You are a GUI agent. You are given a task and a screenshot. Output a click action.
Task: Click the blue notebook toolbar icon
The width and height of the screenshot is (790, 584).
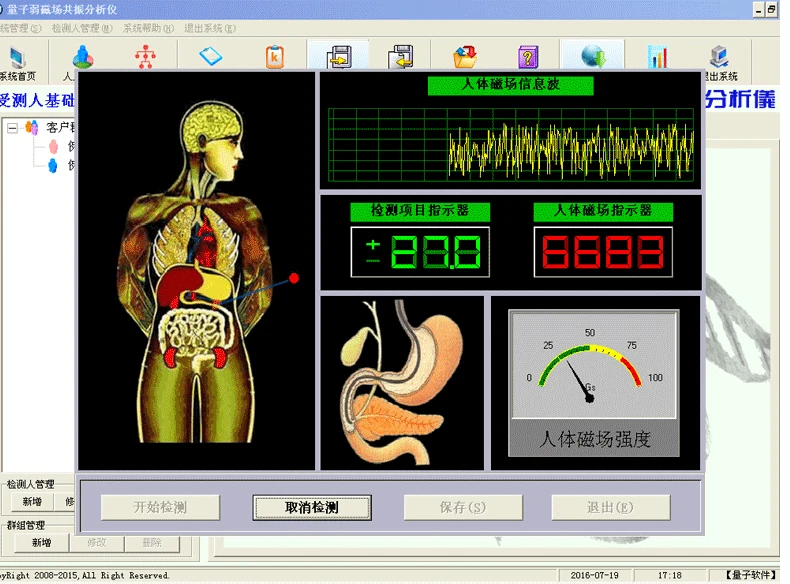point(211,56)
